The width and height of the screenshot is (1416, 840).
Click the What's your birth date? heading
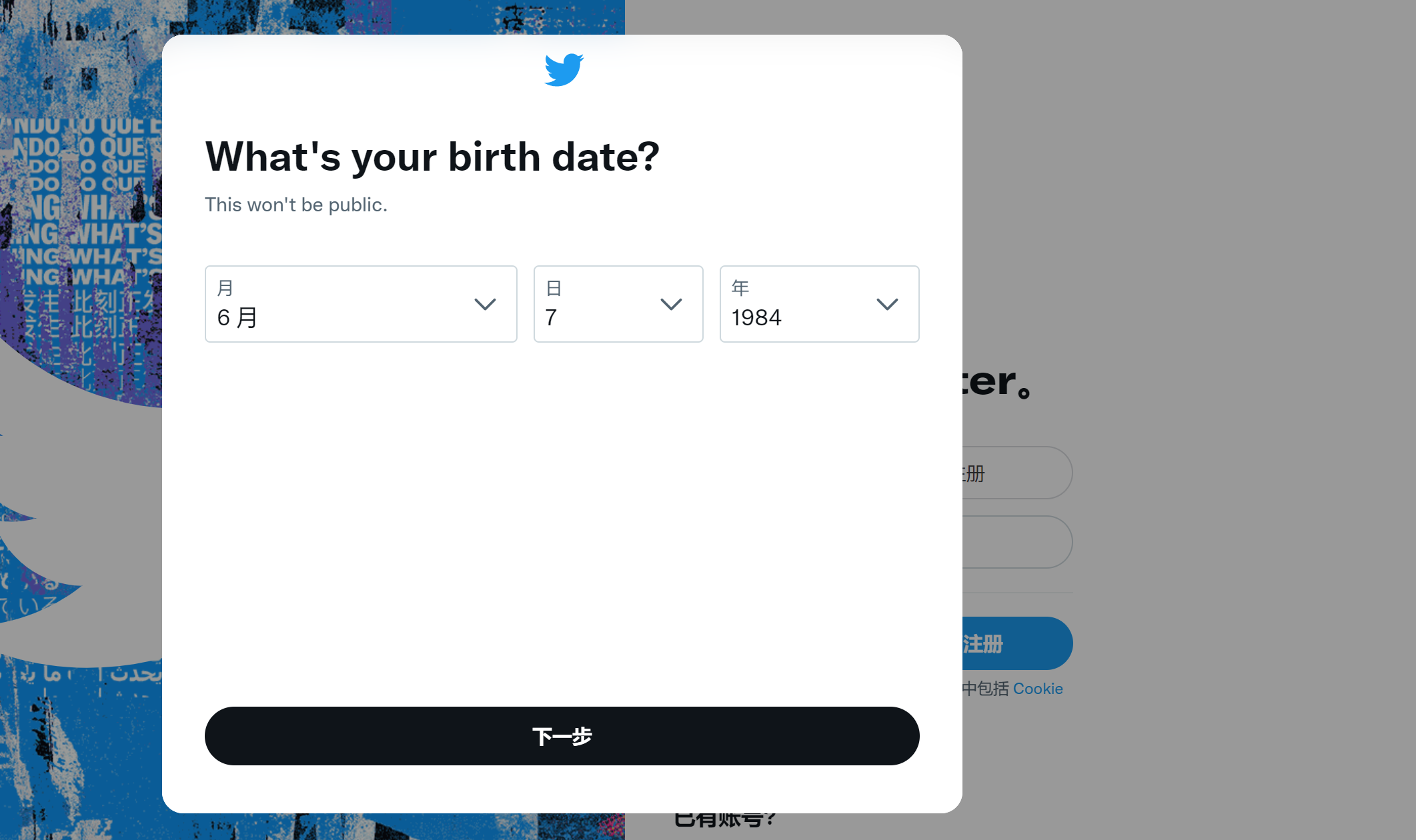tap(432, 157)
